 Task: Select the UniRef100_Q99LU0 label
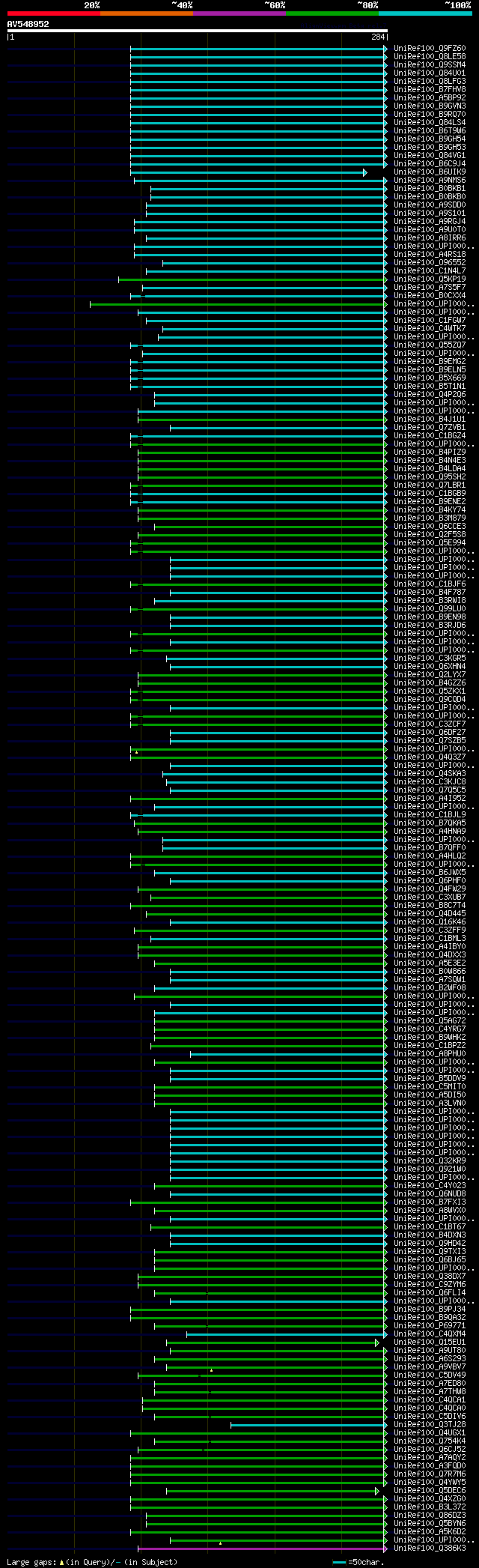coord(430,609)
